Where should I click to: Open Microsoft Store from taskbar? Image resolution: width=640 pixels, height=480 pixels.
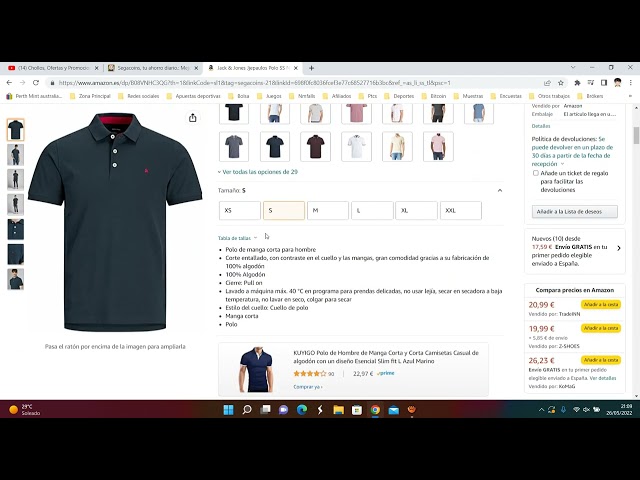357,409
